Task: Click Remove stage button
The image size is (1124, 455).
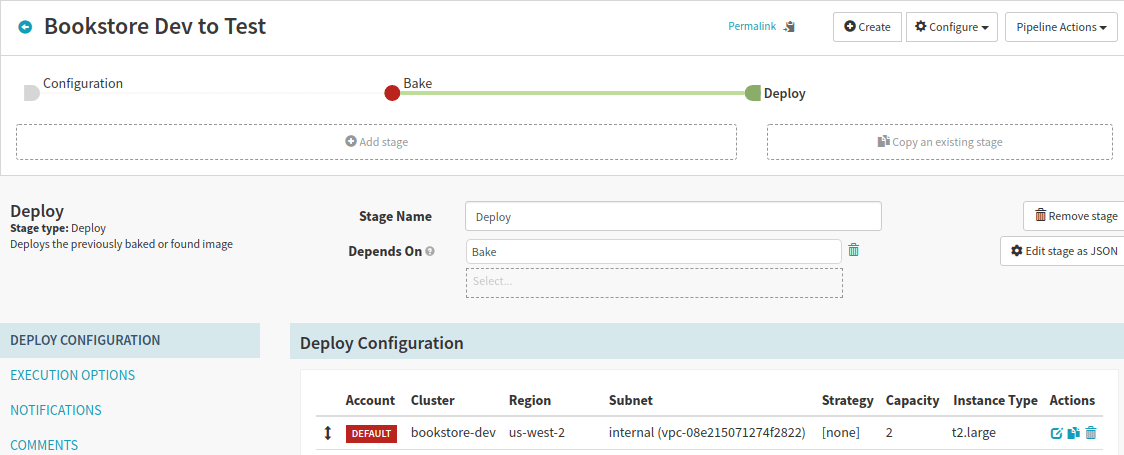Action: pos(1075,216)
